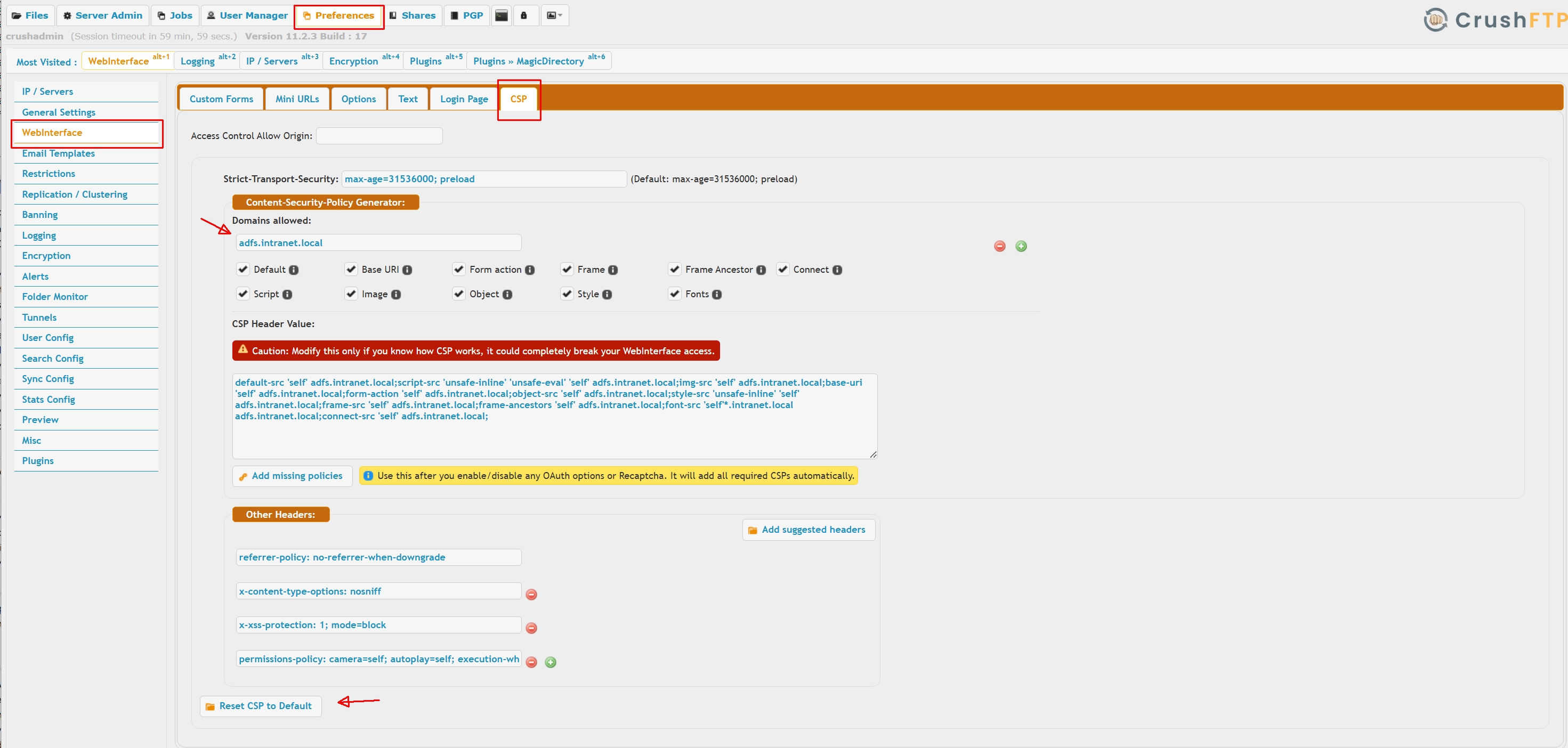Switch to Custom Forms tab
1568x748 pixels.
click(221, 99)
